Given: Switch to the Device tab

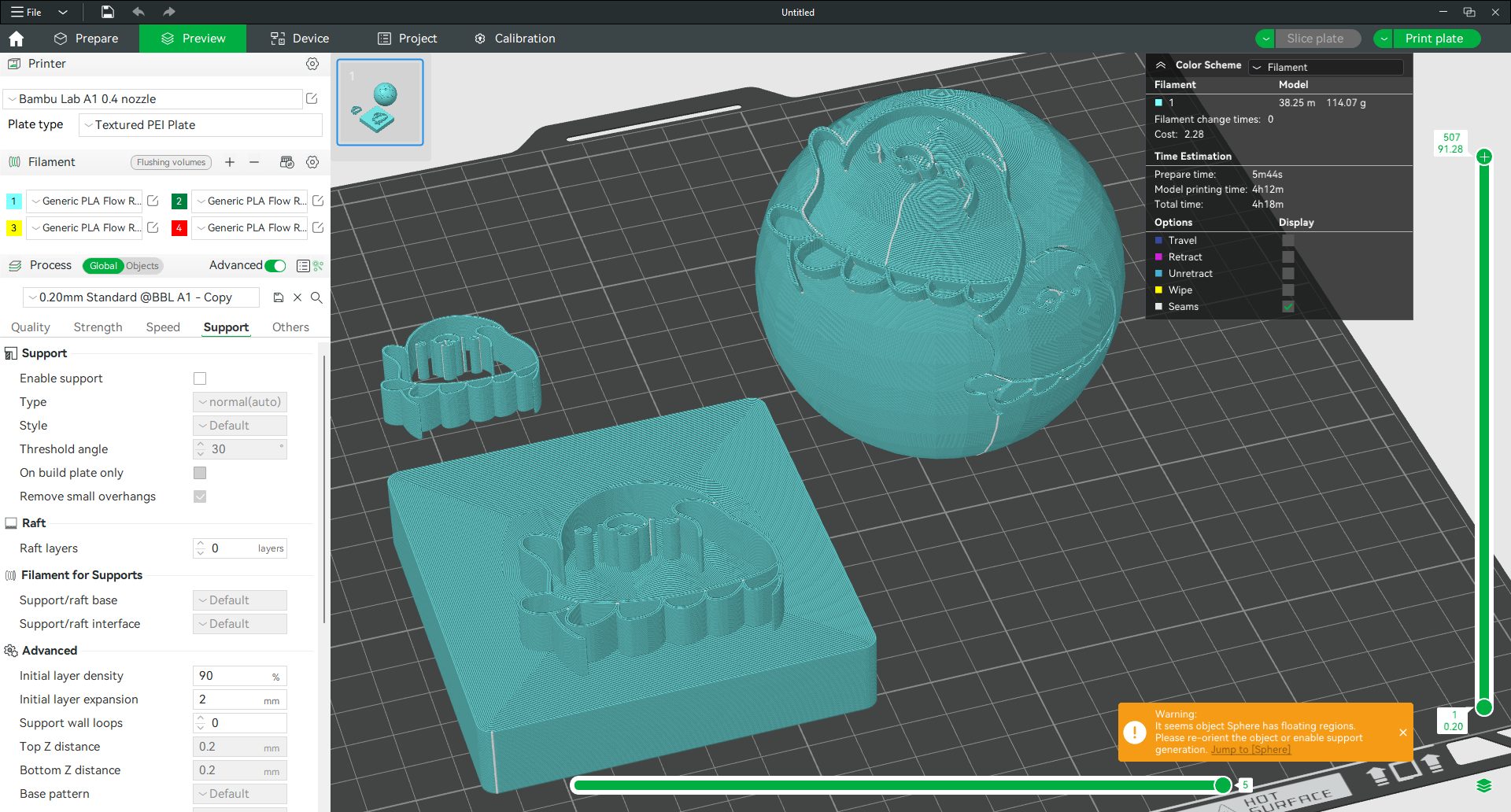Looking at the screenshot, I should pos(300,39).
